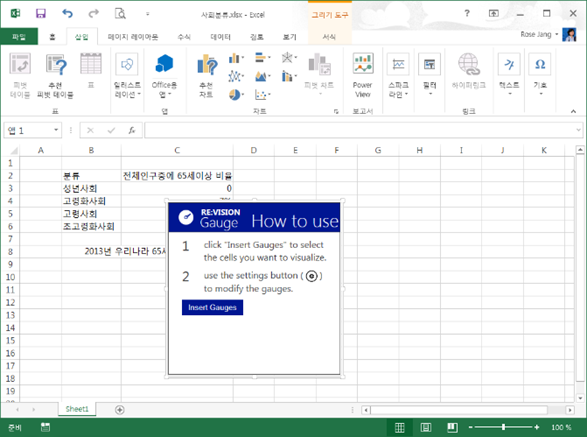Launch Power View report
Image resolution: width=587 pixels, height=437 pixels.
(363, 75)
